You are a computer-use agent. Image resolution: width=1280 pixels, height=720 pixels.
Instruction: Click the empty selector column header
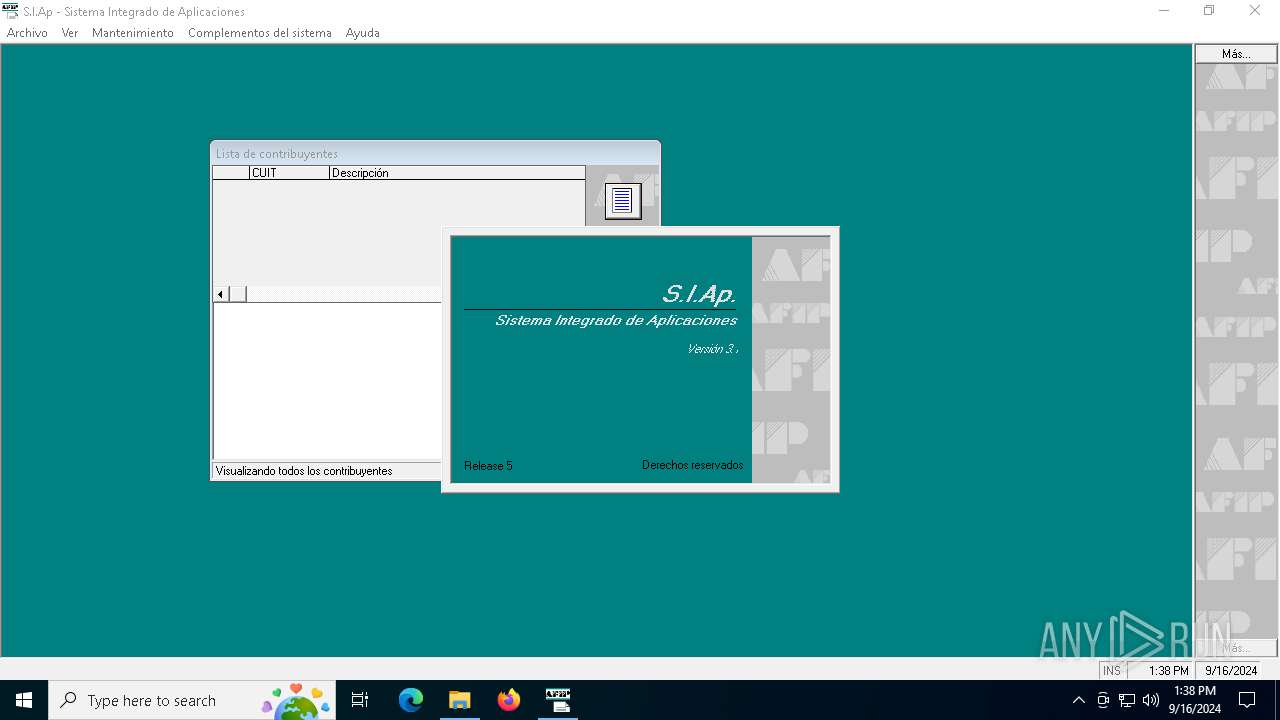point(231,173)
